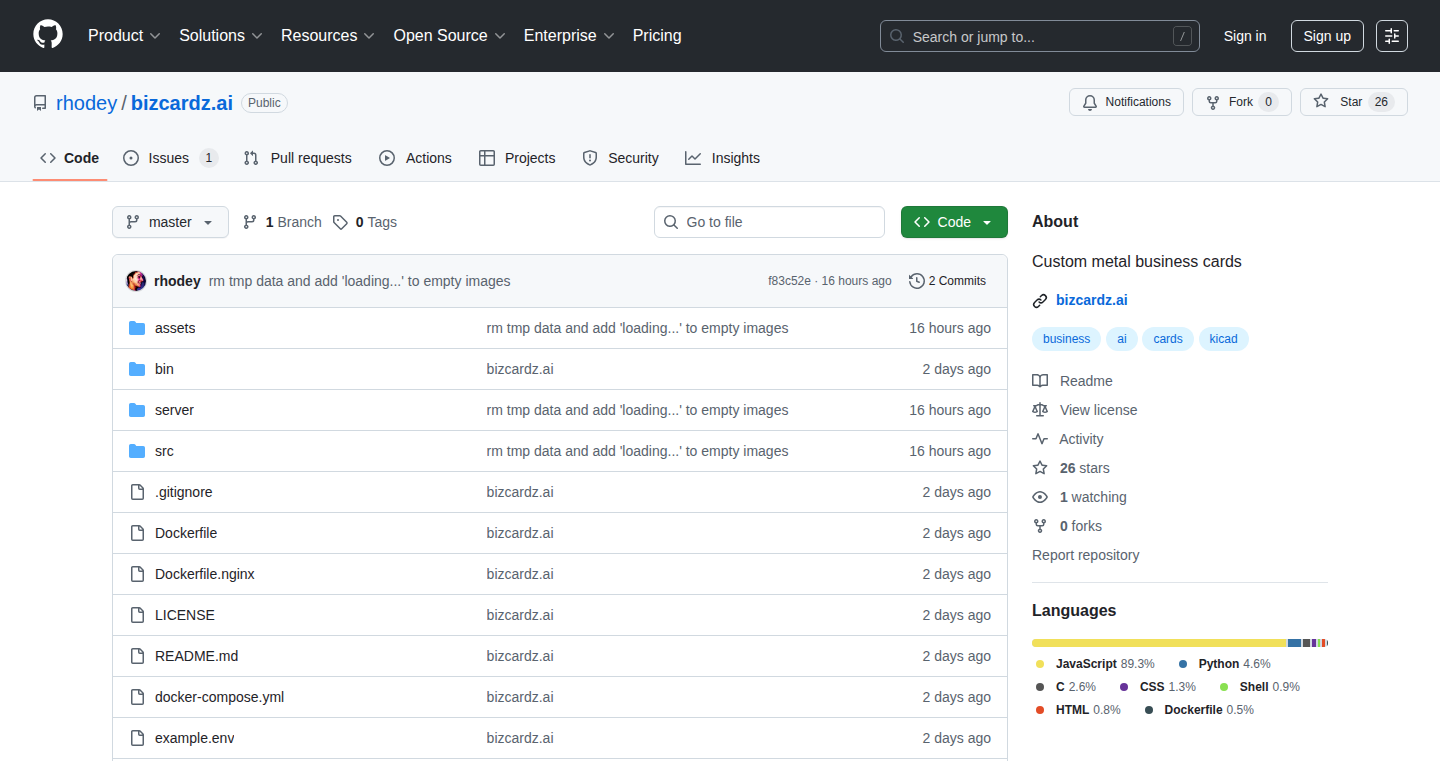The height and width of the screenshot is (761, 1440).
Task: Click the Sign in link
Action: click(1245, 36)
